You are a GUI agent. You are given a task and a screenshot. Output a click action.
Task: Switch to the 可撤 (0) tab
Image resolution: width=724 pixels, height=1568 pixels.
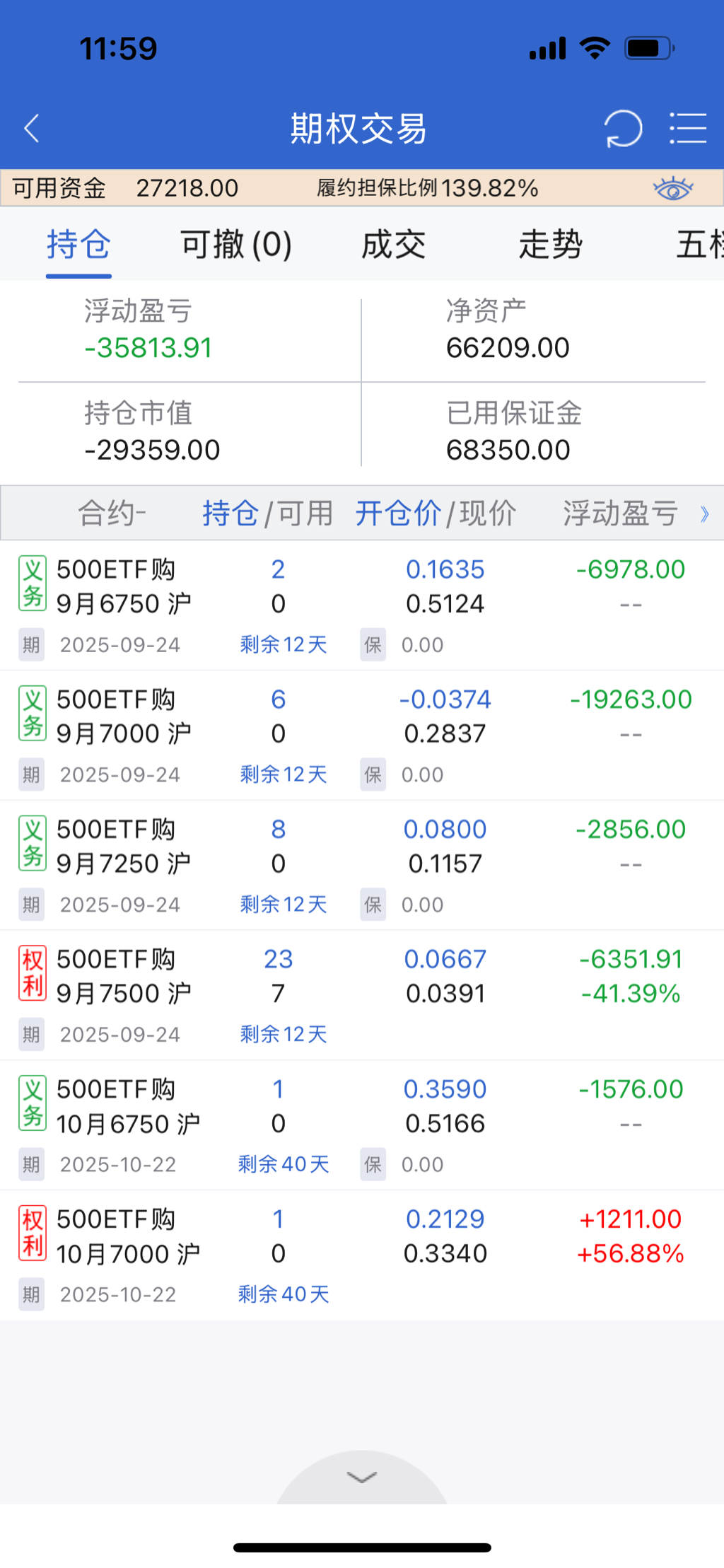(x=236, y=245)
